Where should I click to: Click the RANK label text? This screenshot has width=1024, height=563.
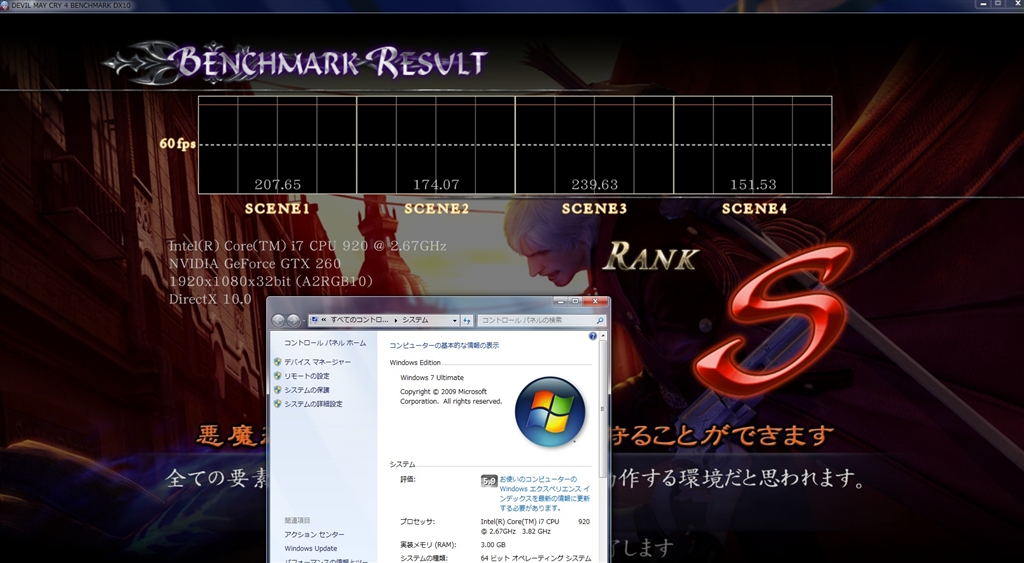(650, 257)
